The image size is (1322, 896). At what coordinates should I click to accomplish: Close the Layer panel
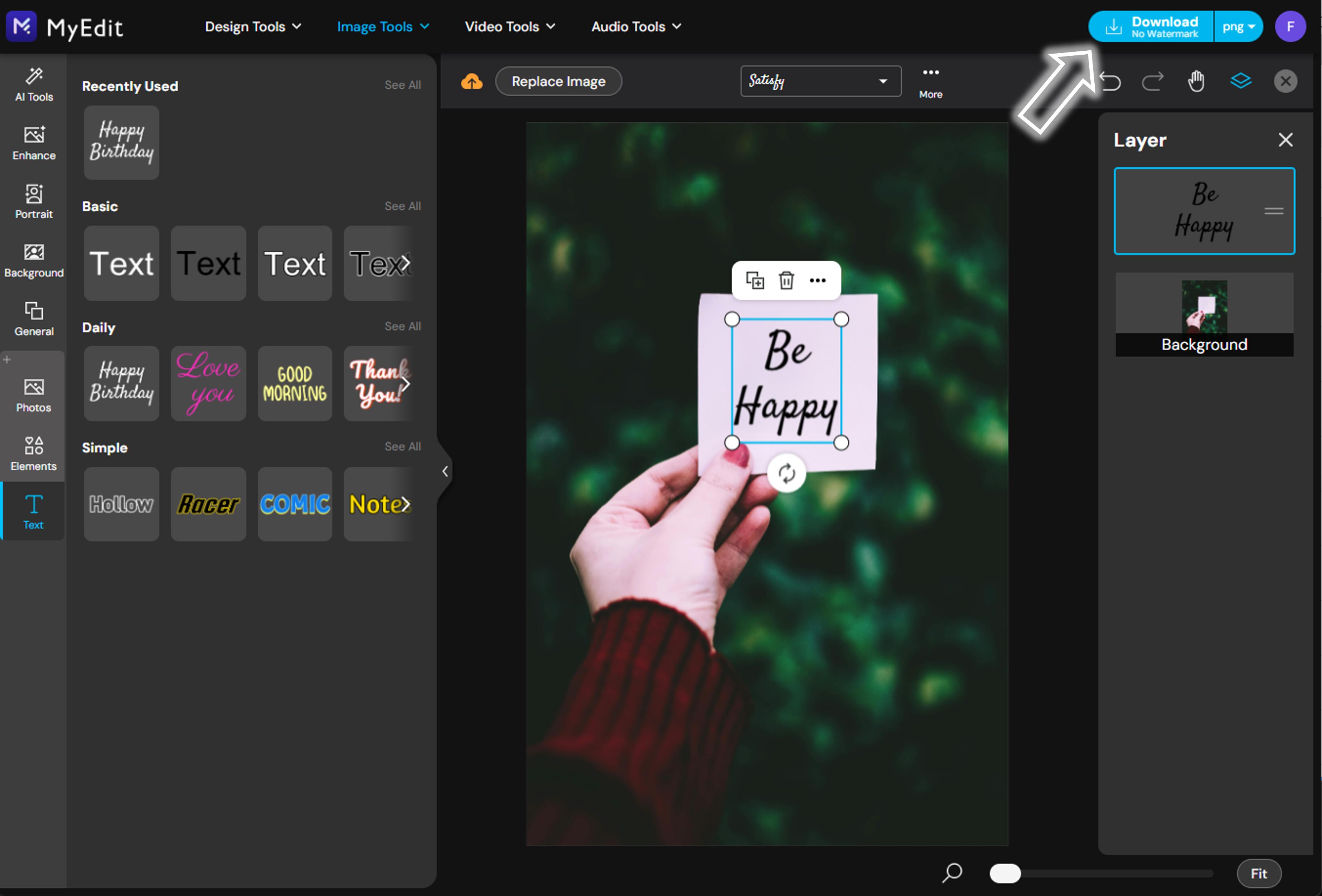[1285, 140]
